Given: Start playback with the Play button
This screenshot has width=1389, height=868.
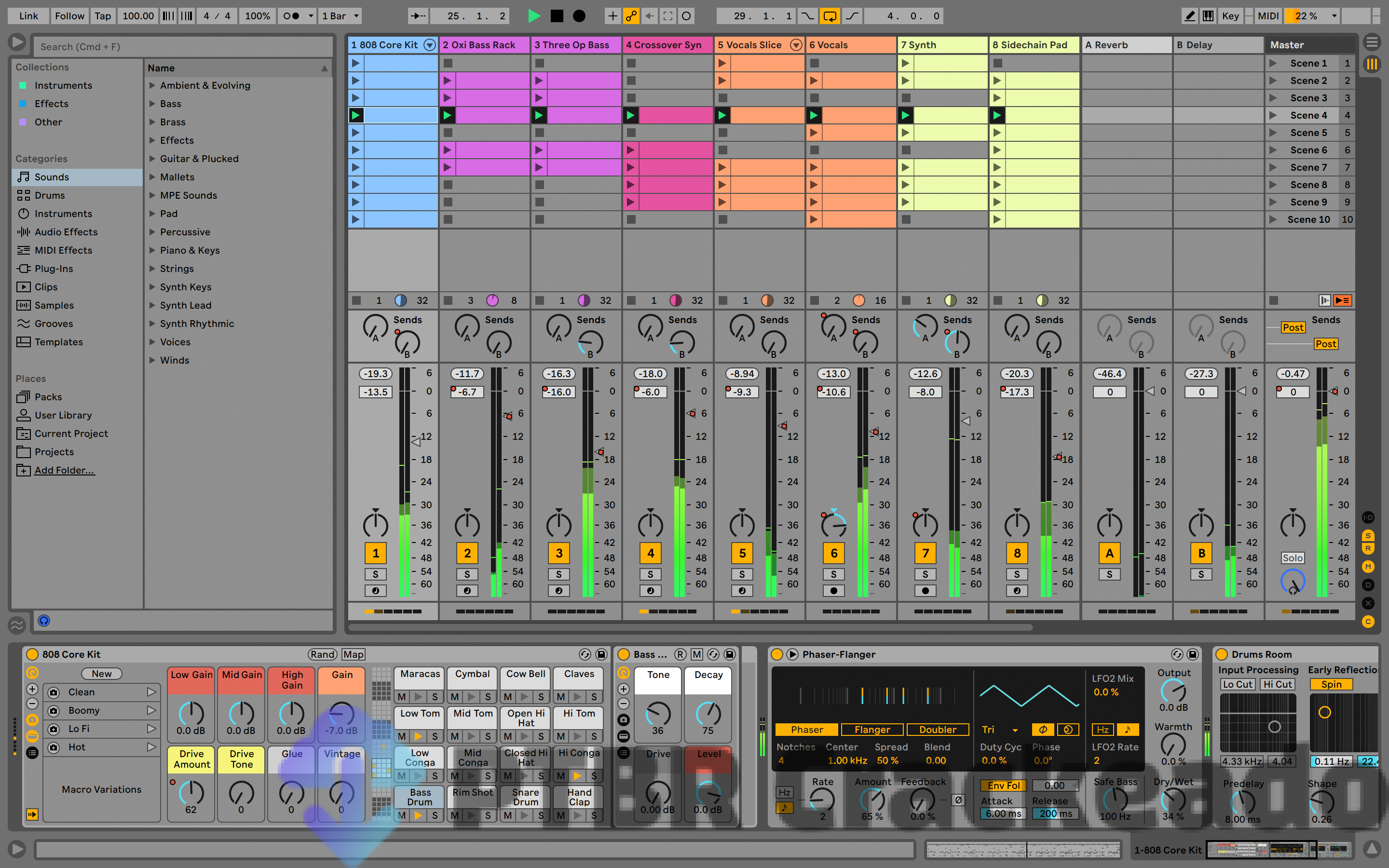Looking at the screenshot, I should (534, 16).
